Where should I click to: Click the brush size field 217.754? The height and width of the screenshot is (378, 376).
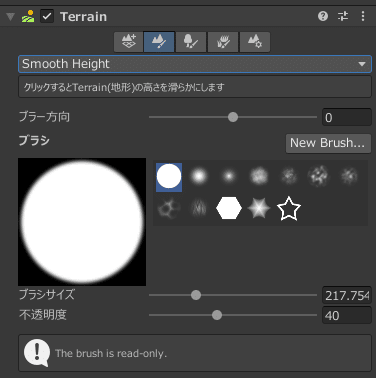[347, 295]
